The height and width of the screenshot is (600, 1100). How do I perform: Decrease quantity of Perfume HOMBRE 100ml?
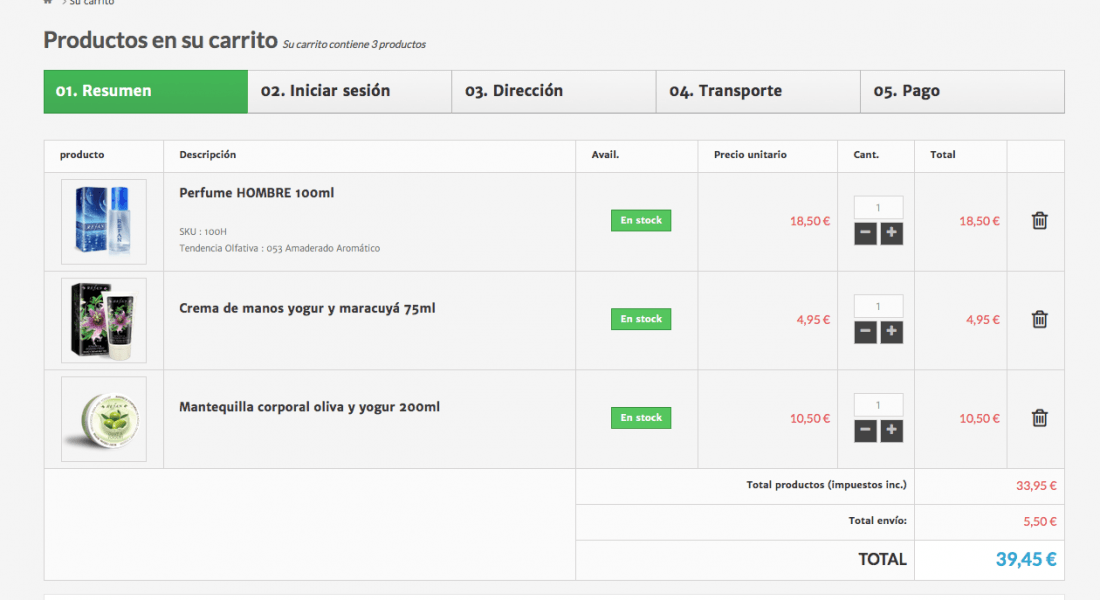click(x=865, y=233)
